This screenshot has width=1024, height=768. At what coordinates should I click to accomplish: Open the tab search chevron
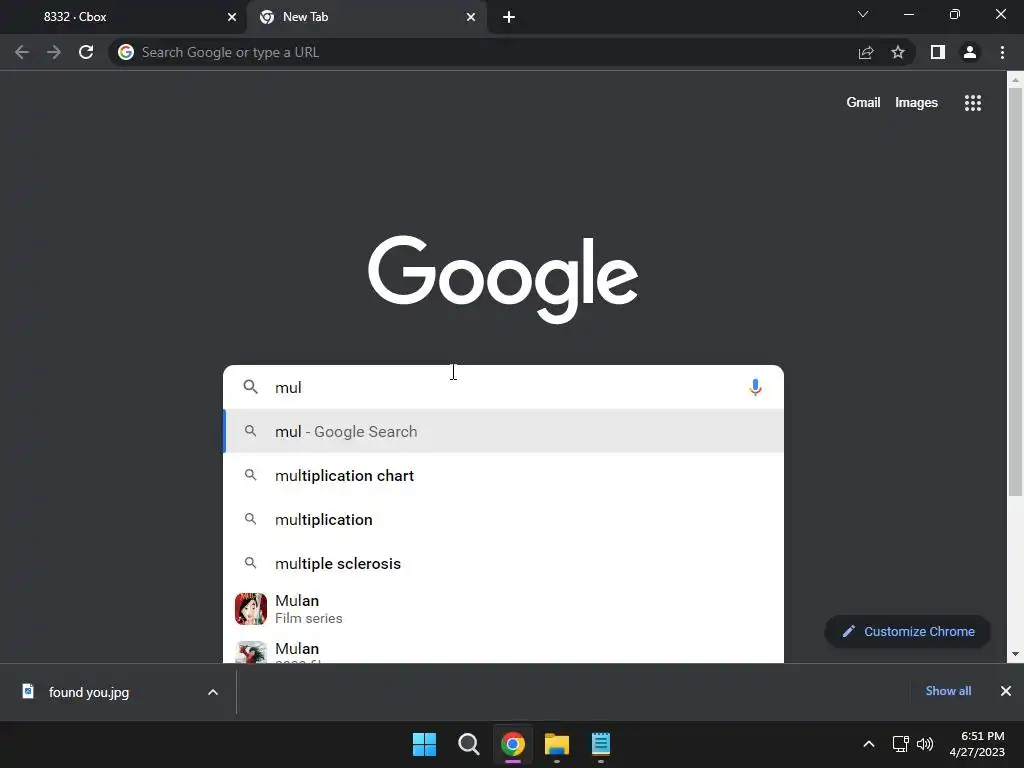tap(863, 14)
